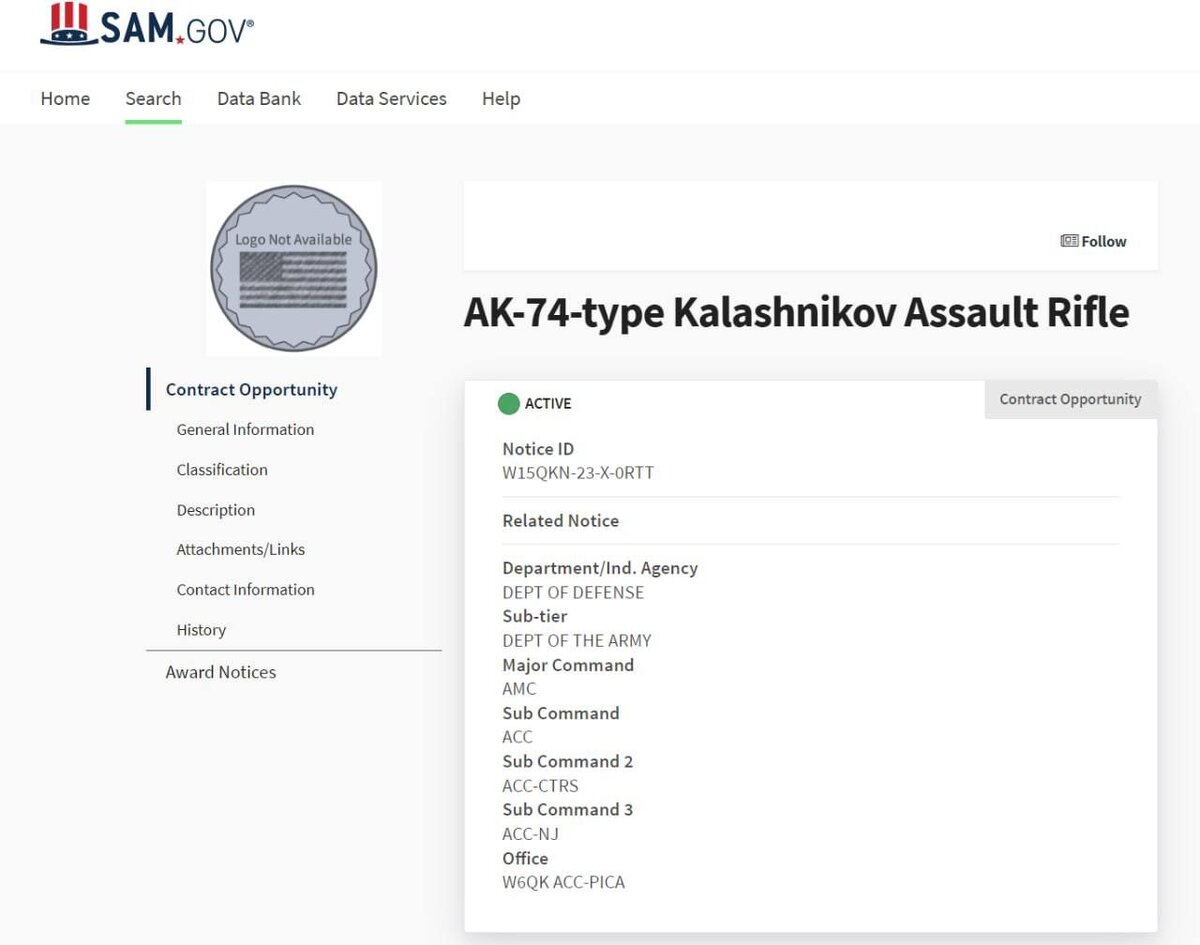Viewport: 1200px width, 945px height.
Task: Open the Search menu item
Action: click(153, 98)
